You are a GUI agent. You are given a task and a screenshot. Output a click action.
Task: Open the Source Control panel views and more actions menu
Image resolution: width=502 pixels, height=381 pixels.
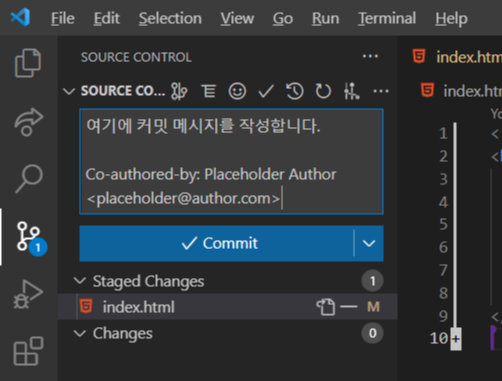coord(370,56)
